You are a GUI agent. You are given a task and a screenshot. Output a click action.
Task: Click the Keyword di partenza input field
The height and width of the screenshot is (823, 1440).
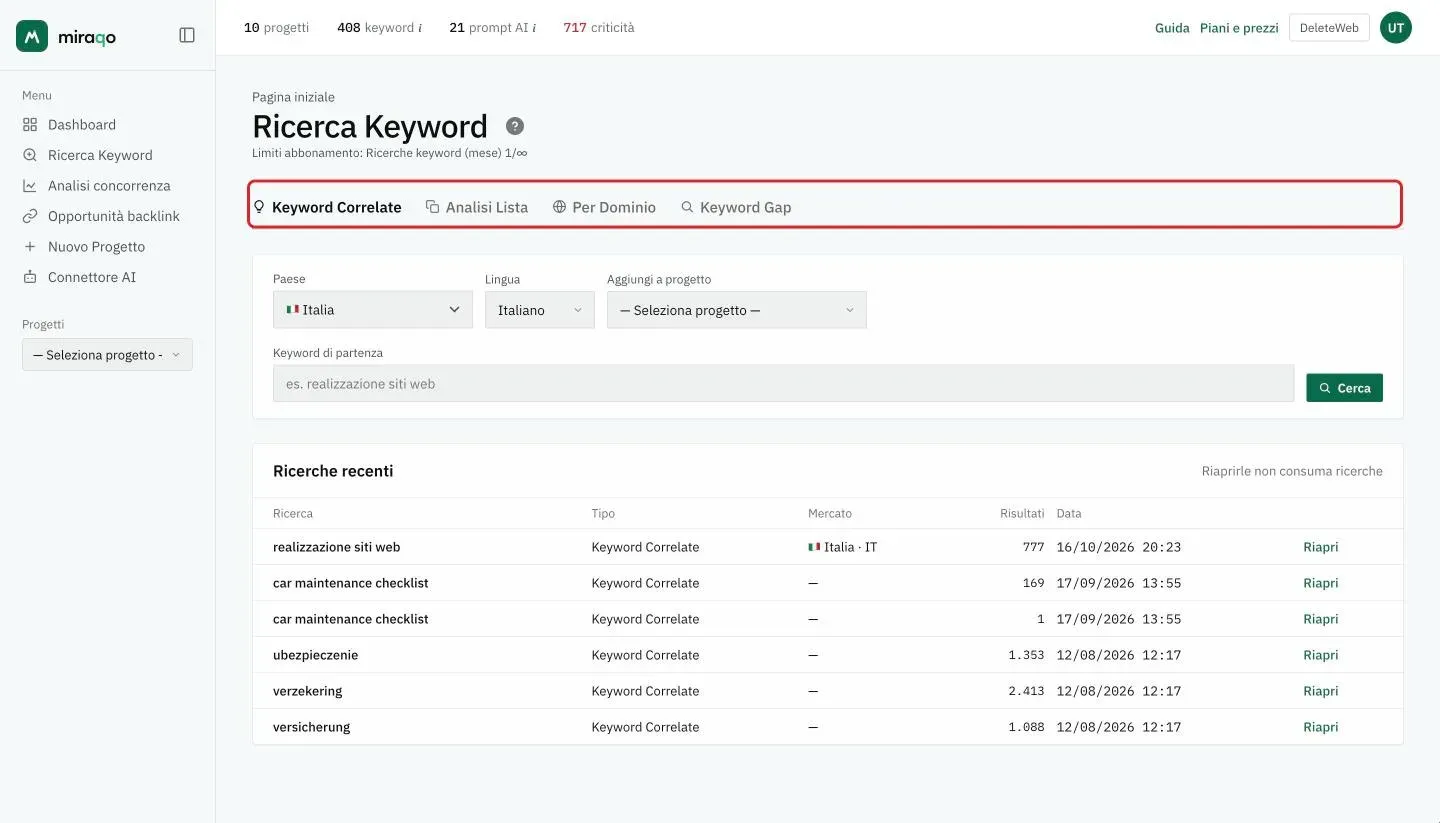pyautogui.click(x=784, y=383)
